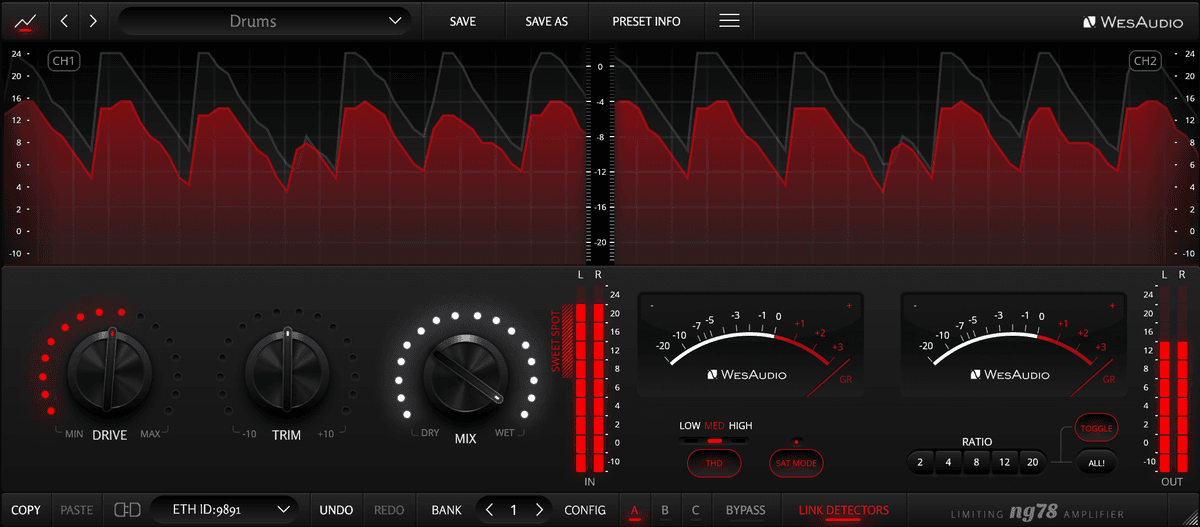
Task: Enable ALL! ratio buttons mode
Action: [x=1096, y=462]
